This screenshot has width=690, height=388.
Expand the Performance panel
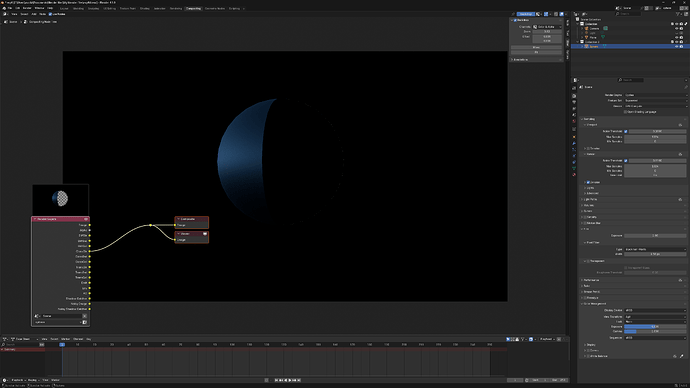591,280
